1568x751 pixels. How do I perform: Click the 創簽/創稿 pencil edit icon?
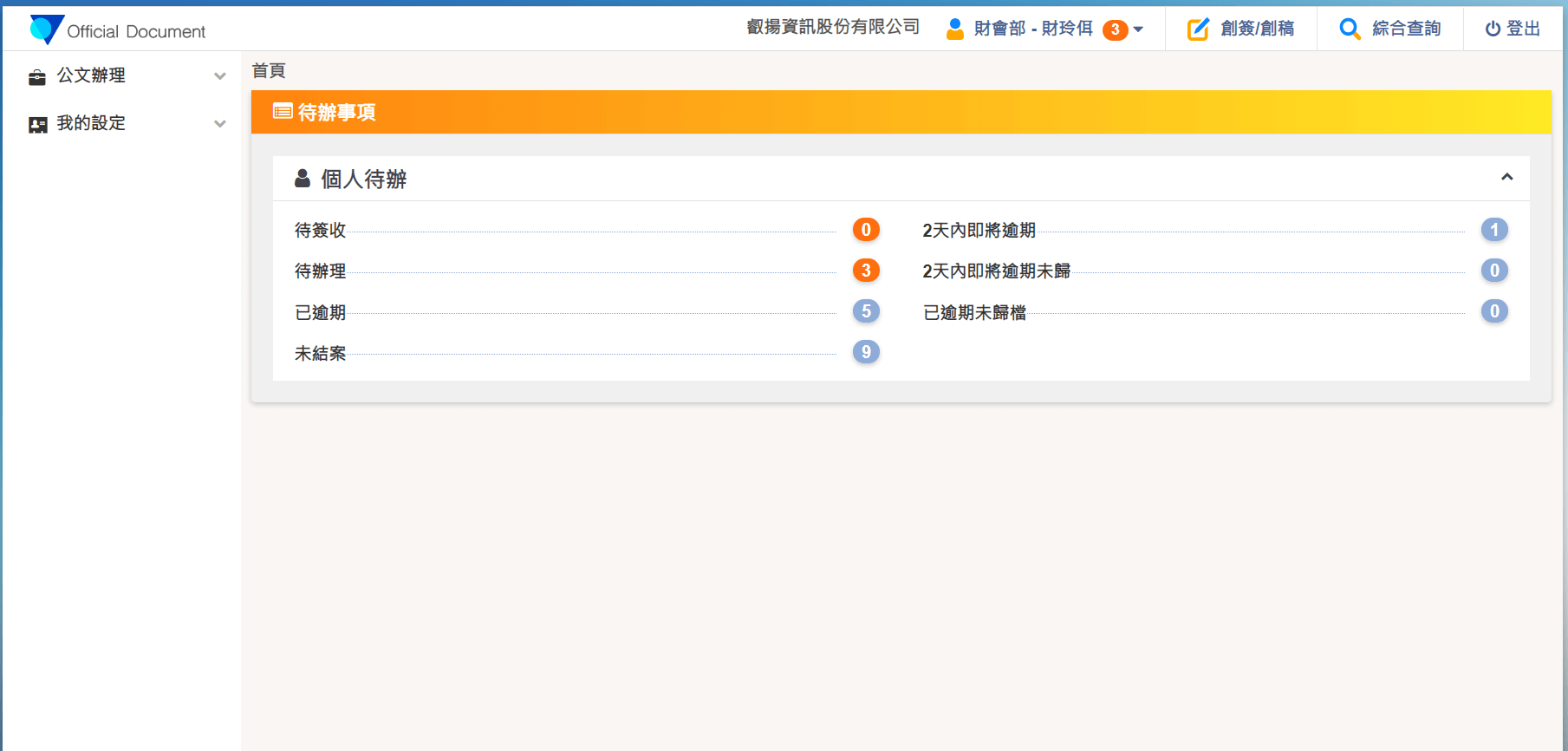pyautogui.click(x=1197, y=29)
